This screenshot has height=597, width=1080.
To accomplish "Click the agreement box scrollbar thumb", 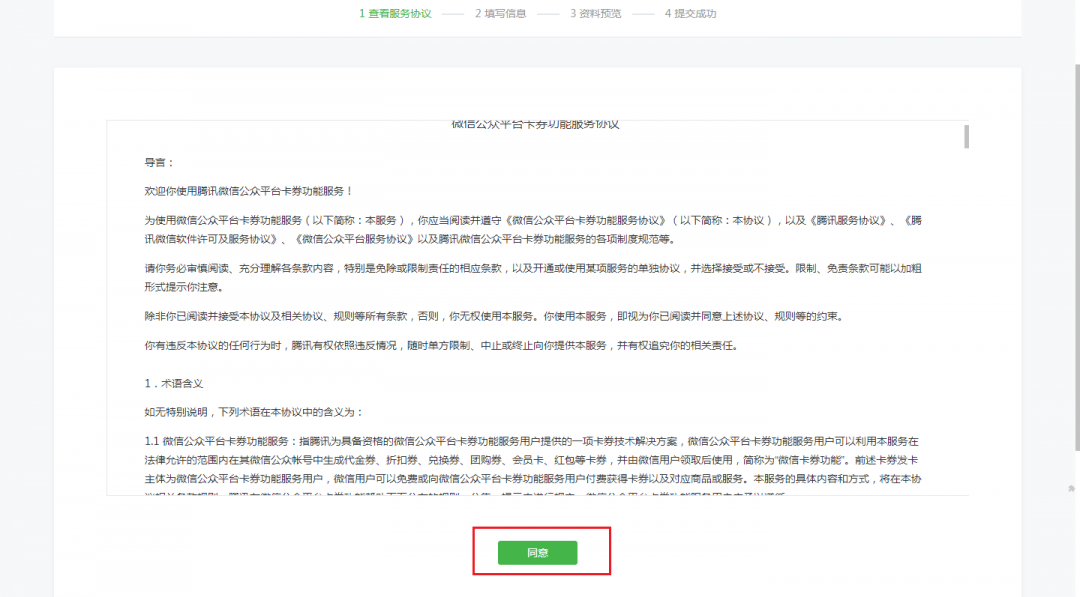I will 965,136.
